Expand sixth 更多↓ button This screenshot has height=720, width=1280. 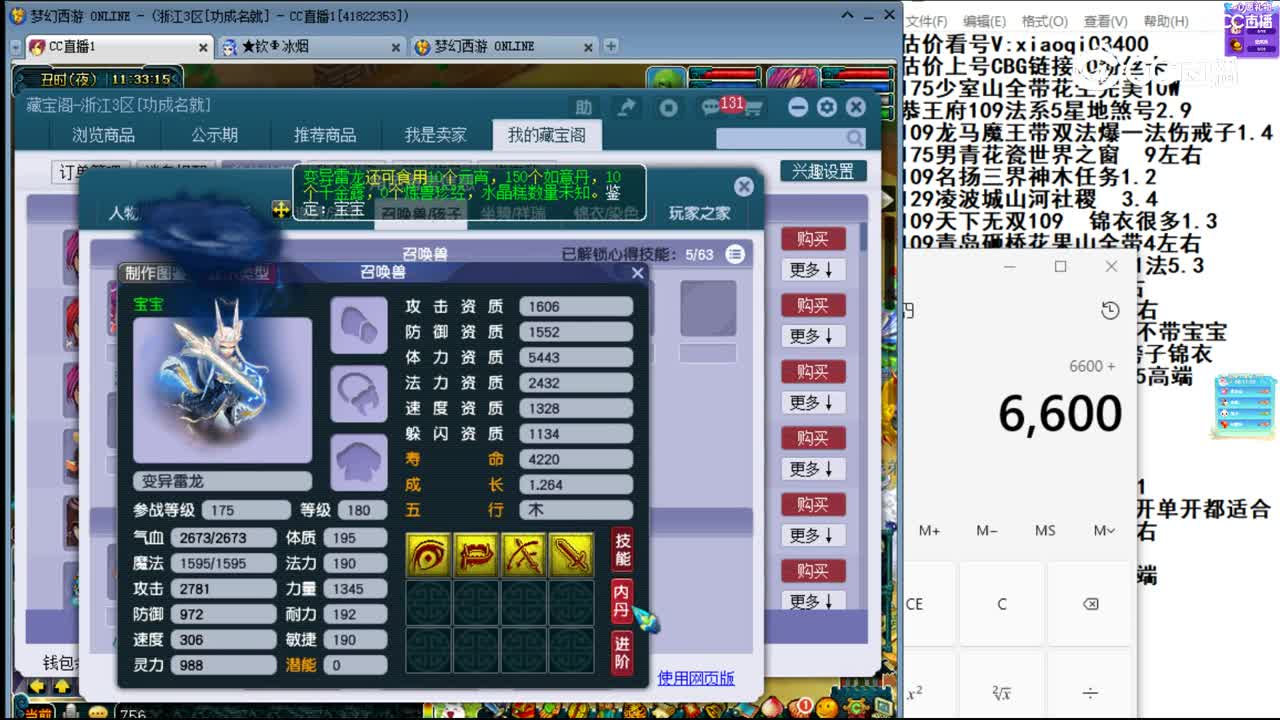click(x=812, y=601)
